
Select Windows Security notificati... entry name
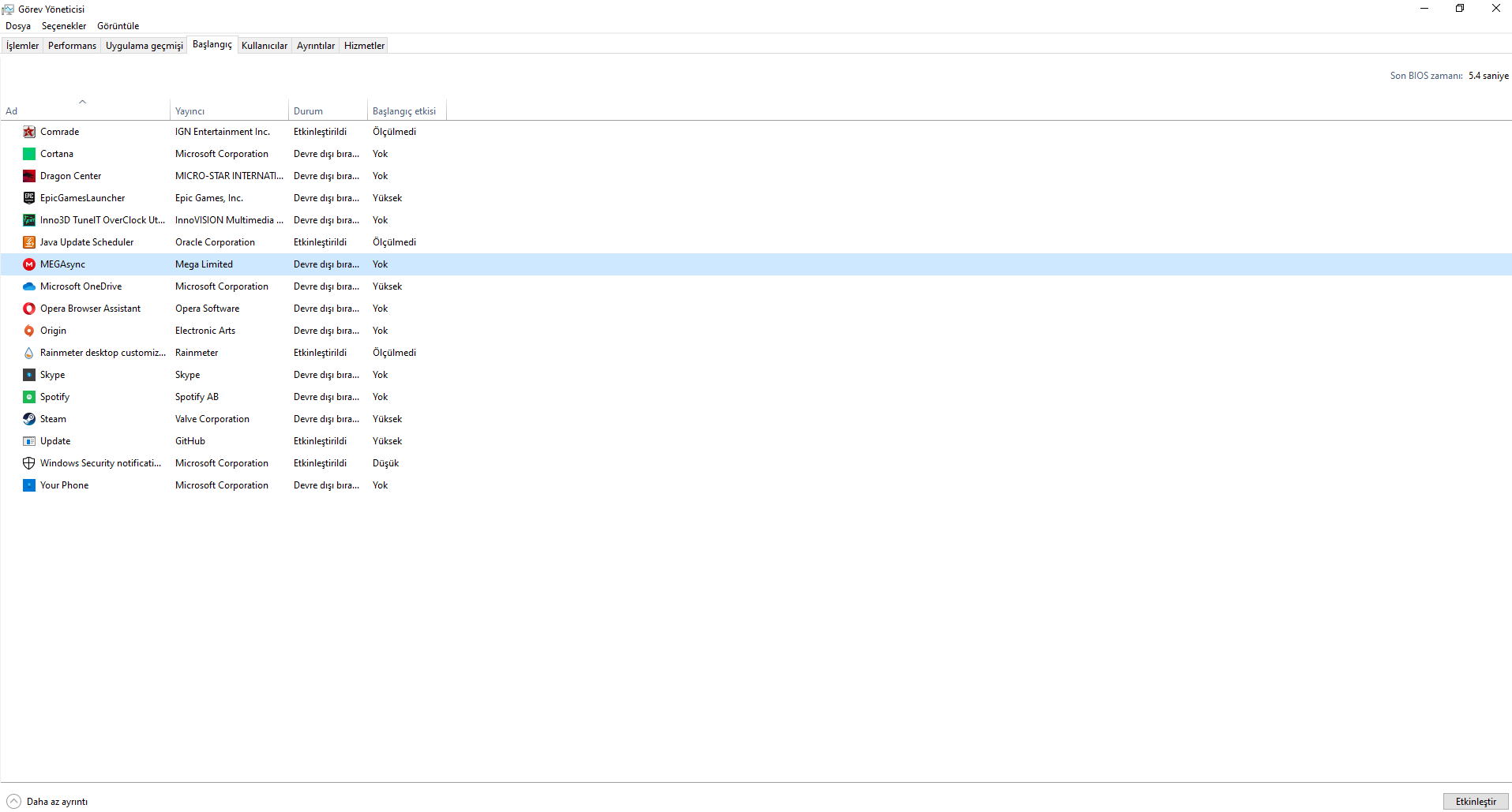tap(100, 463)
